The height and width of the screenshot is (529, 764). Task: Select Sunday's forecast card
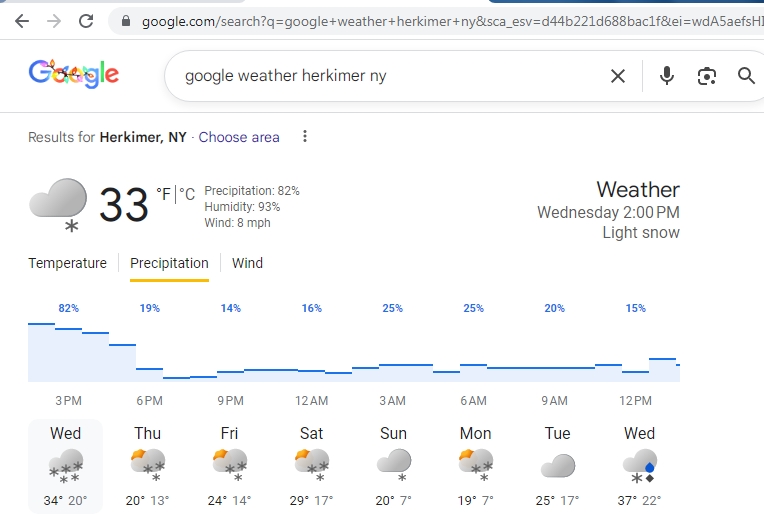(394, 466)
